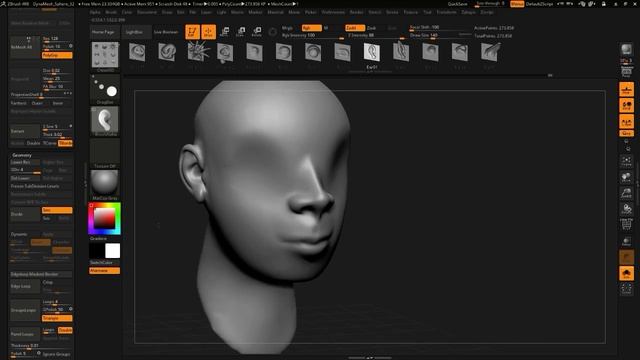Viewport: 640px width, 360px height.
Task: Click the Frame icon on right shelf
Action: (626, 161)
